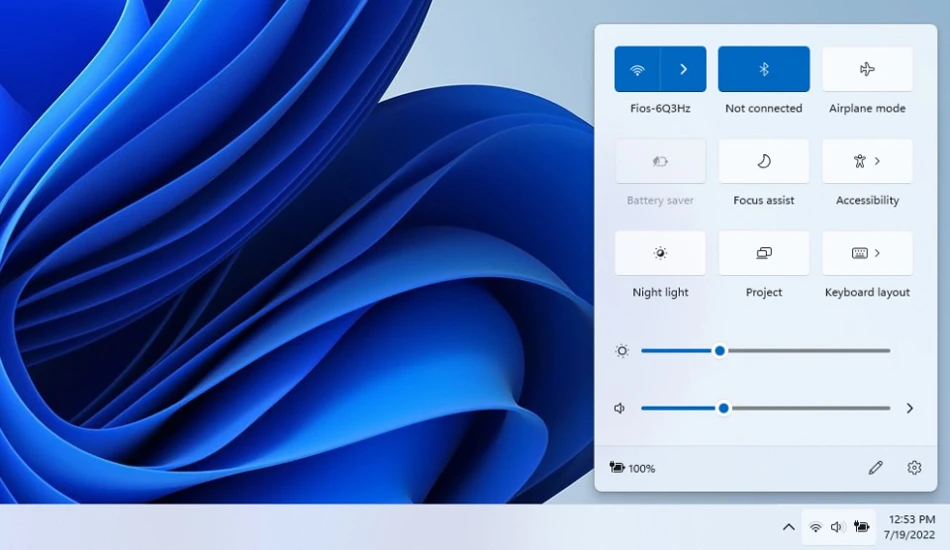Turn on Night light
The image size is (950, 550).
pos(660,253)
